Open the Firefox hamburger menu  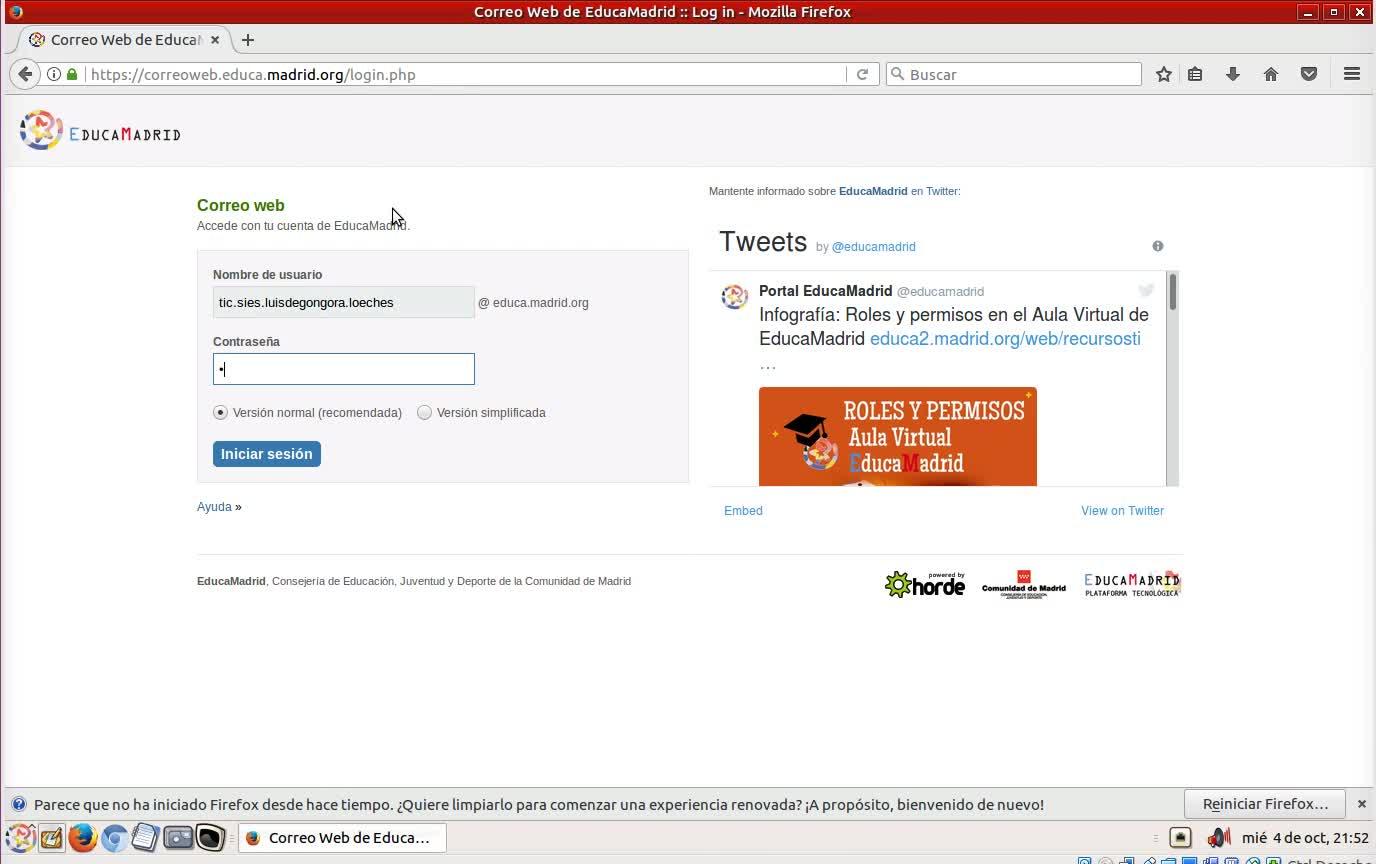pos(1352,74)
